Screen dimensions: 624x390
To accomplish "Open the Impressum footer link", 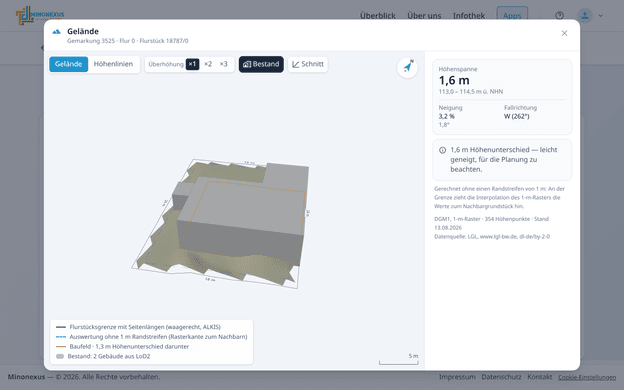I will [457, 376].
